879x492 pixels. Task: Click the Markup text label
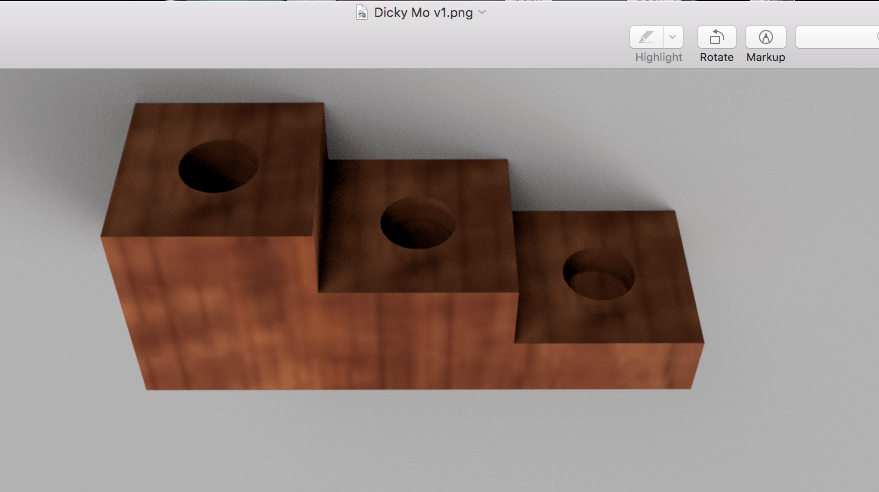[x=766, y=57]
